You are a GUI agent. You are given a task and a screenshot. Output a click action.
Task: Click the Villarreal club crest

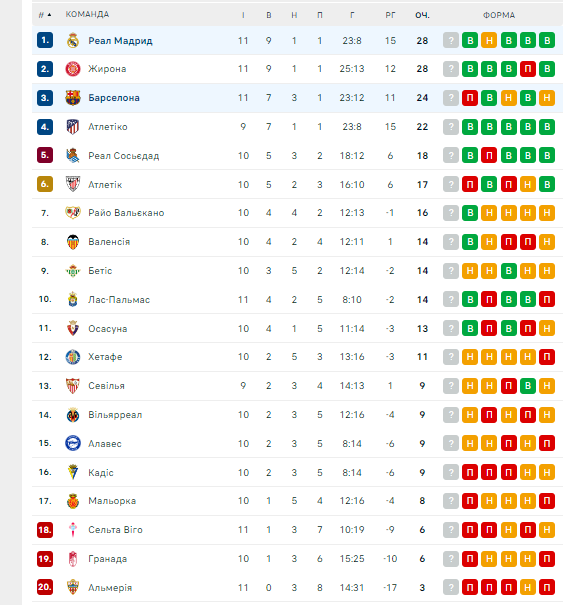(x=73, y=415)
